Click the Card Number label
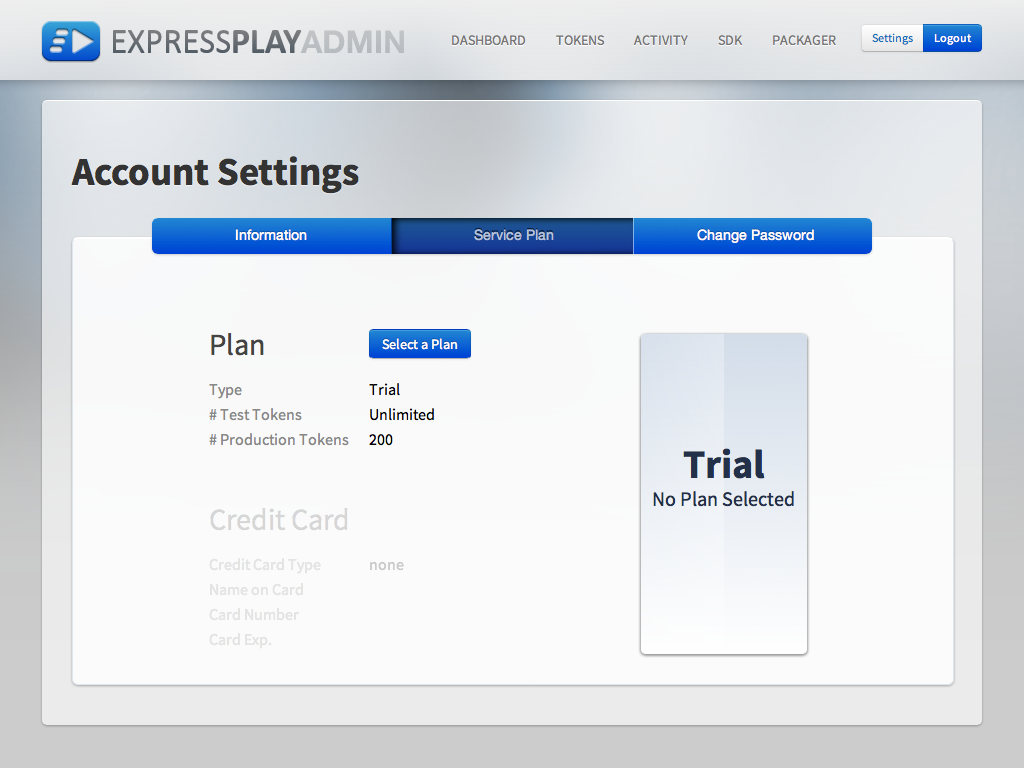Viewport: 1024px width, 768px height. coord(254,615)
